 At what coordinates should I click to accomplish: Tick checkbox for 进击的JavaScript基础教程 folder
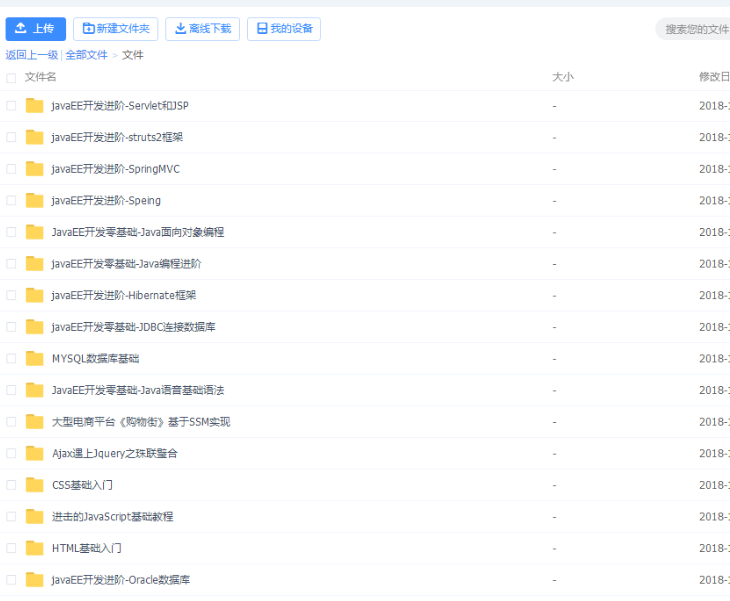(11, 517)
